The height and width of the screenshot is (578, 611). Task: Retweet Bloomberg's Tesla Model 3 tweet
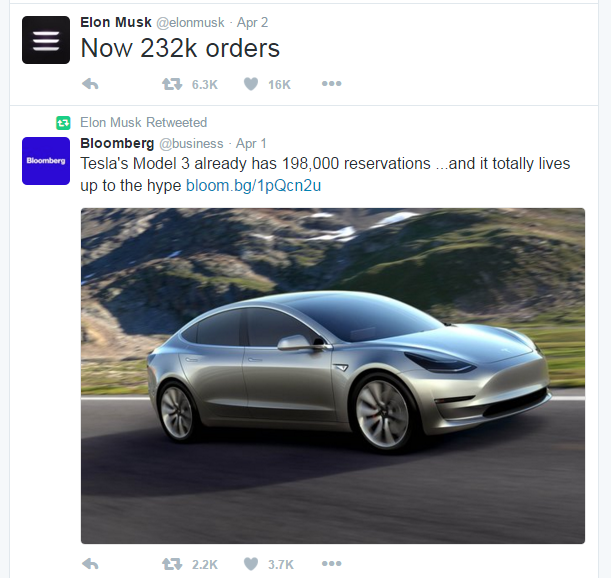[172, 564]
